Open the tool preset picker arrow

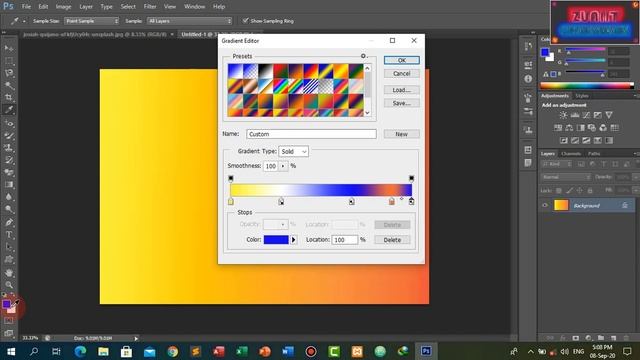[x=24, y=21]
